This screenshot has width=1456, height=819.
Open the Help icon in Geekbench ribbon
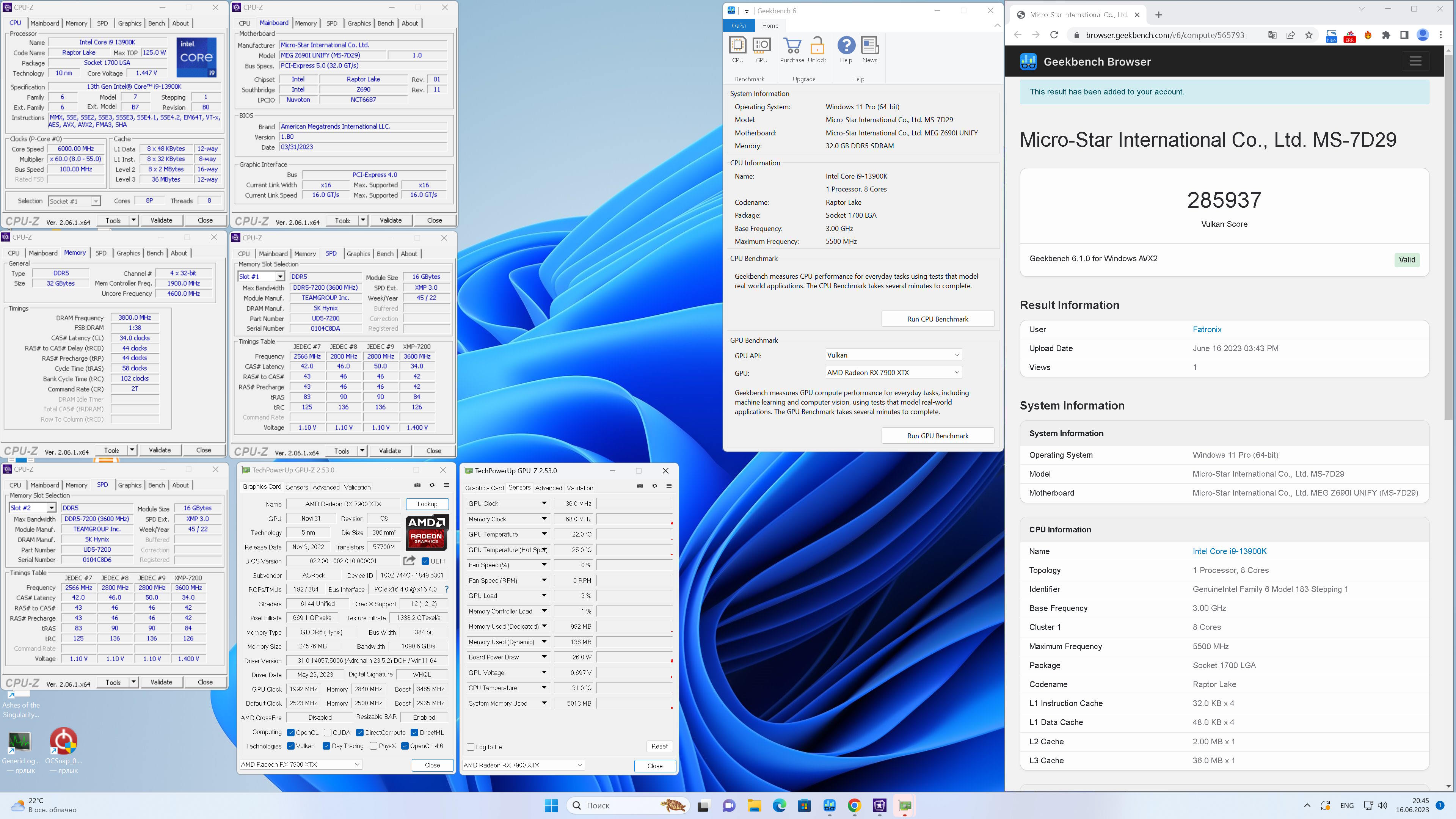click(x=846, y=50)
